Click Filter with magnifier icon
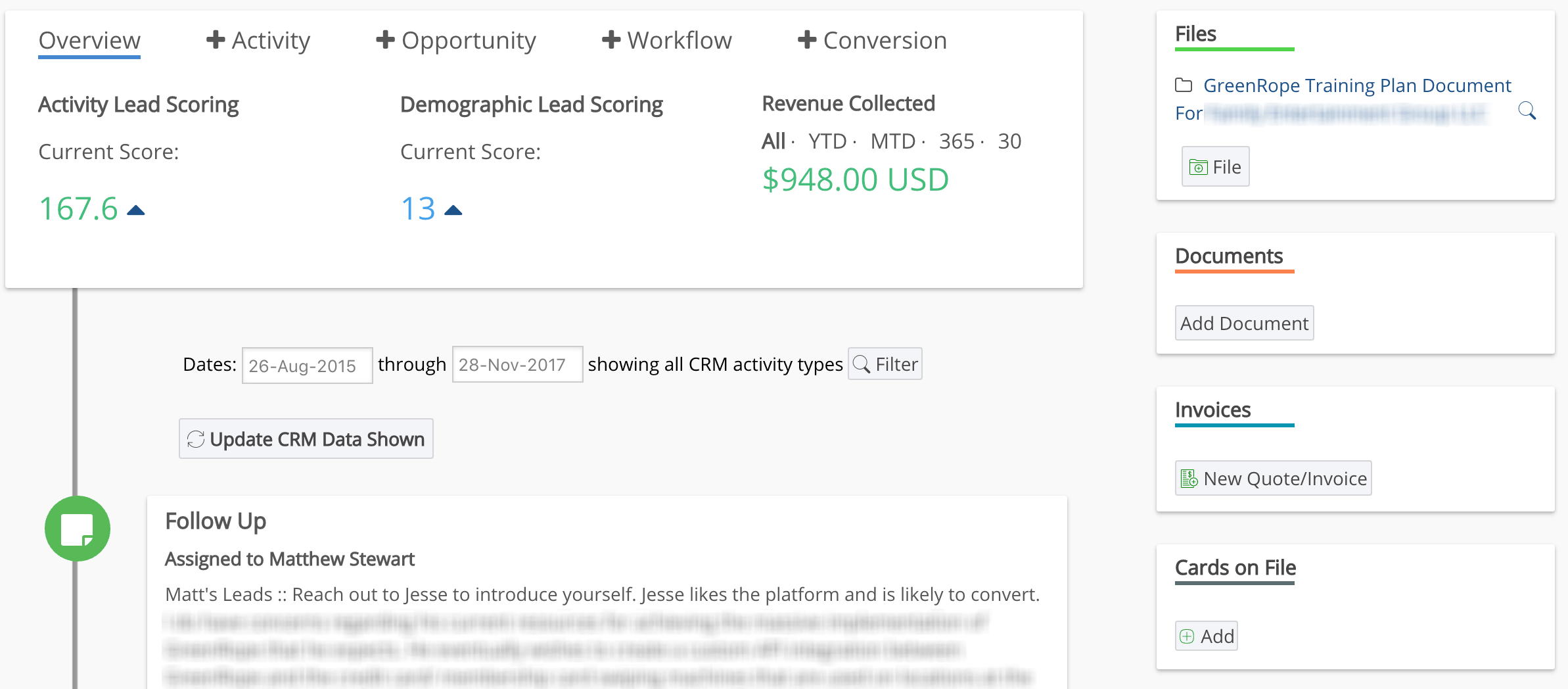 tap(885, 364)
